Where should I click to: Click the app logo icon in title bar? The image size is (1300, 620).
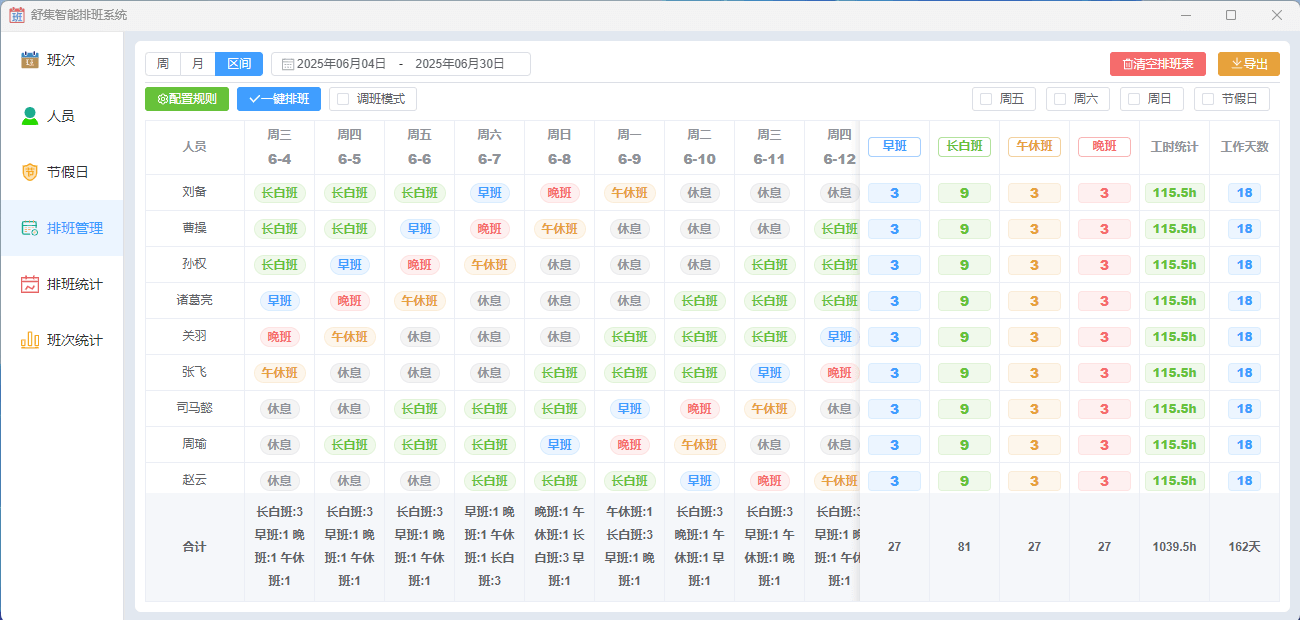coord(17,15)
